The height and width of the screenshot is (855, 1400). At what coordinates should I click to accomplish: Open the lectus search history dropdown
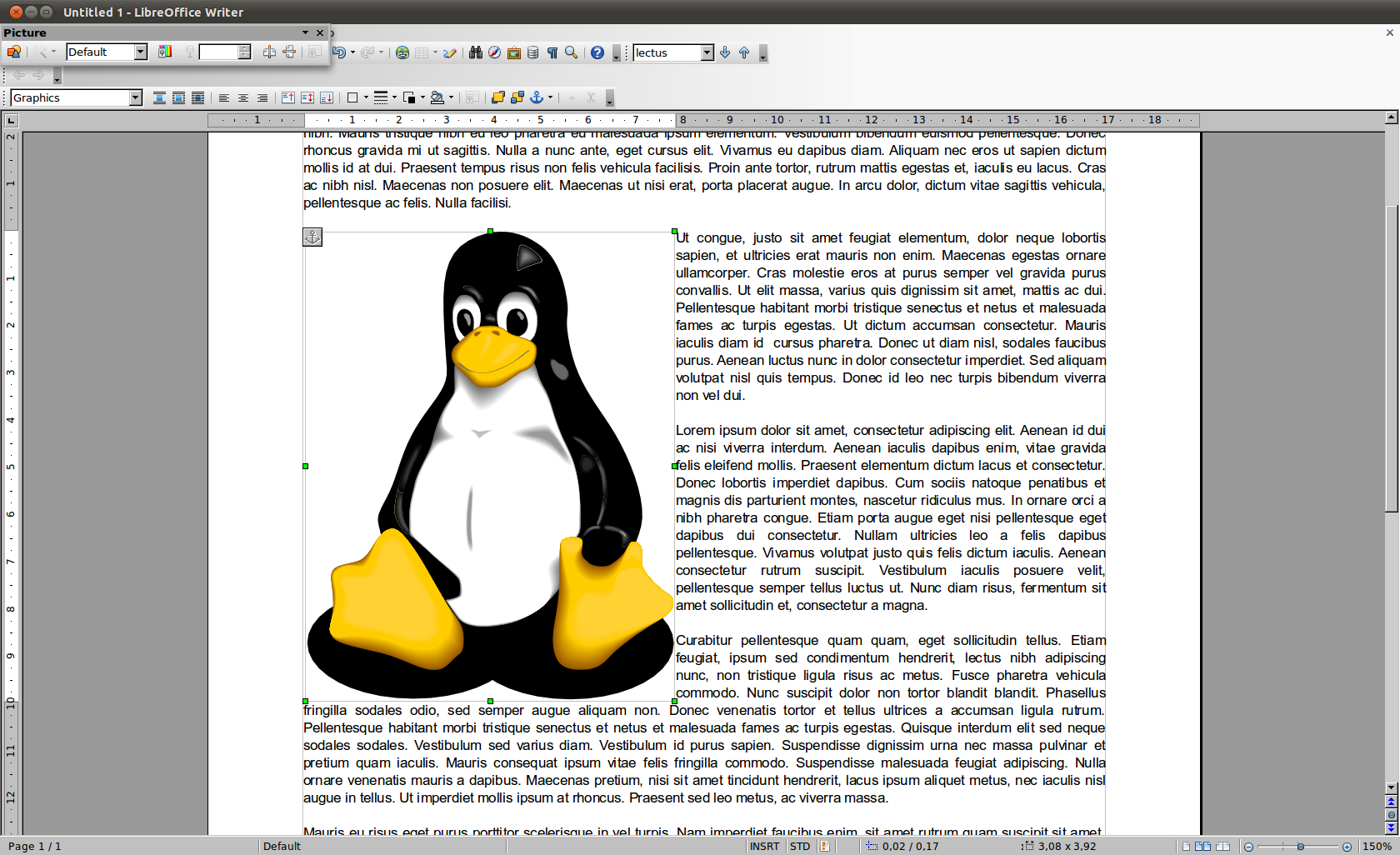tap(707, 52)
